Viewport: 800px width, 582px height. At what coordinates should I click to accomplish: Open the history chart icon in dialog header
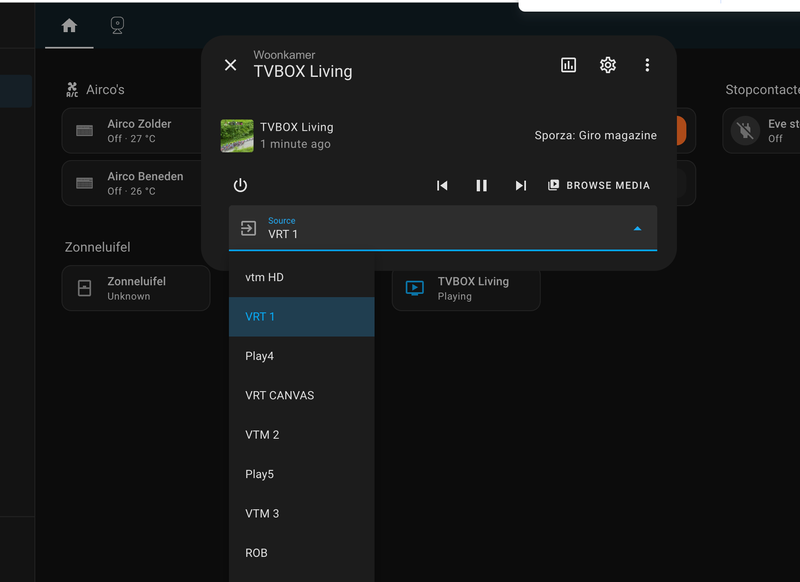(568, 65)
